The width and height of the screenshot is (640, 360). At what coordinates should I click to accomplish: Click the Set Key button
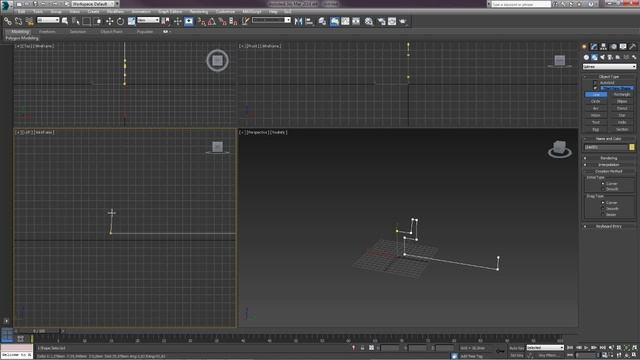point(517,356)
